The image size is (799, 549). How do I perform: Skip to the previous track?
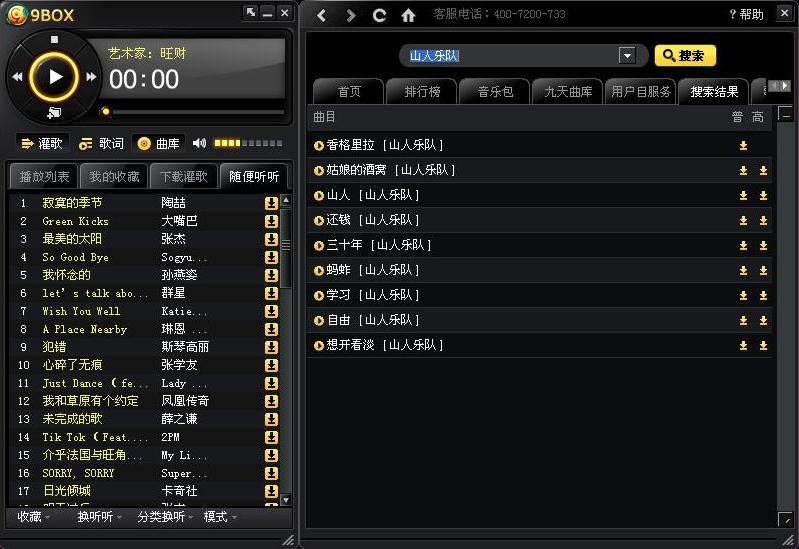pyautogui.click(x=17, y=76)
